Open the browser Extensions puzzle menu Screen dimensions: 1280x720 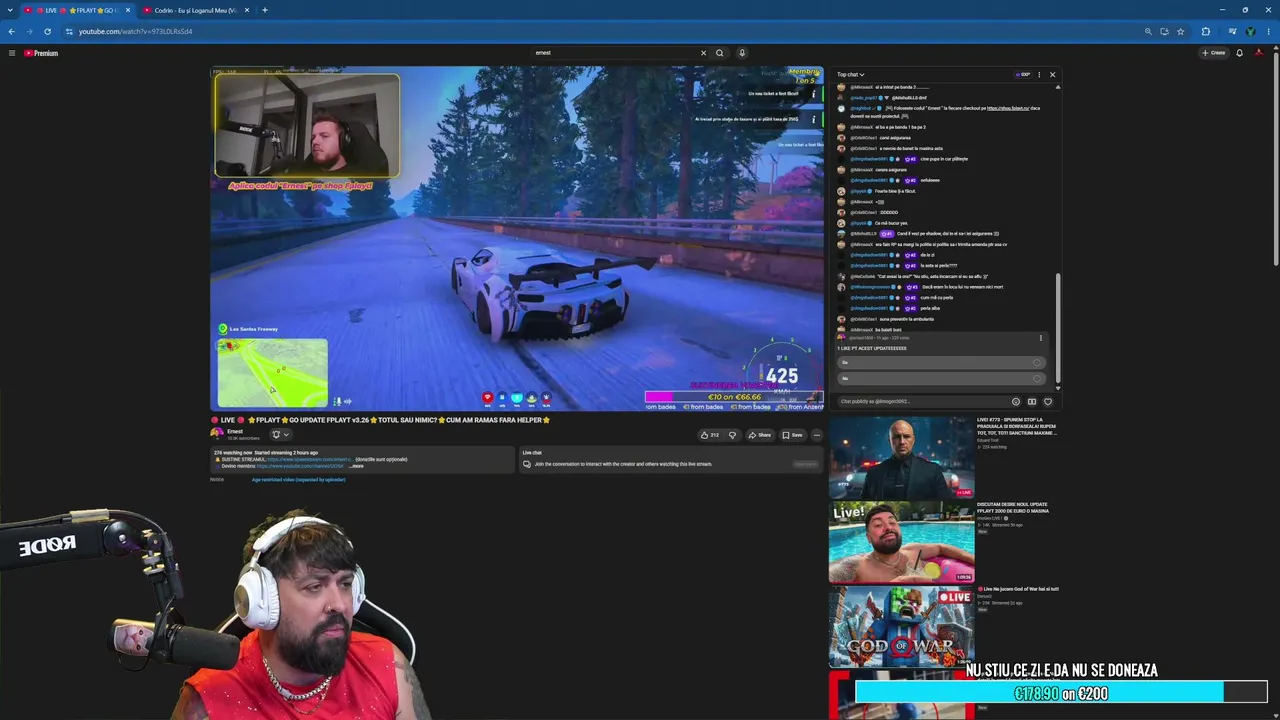[x=1205, y=31]
